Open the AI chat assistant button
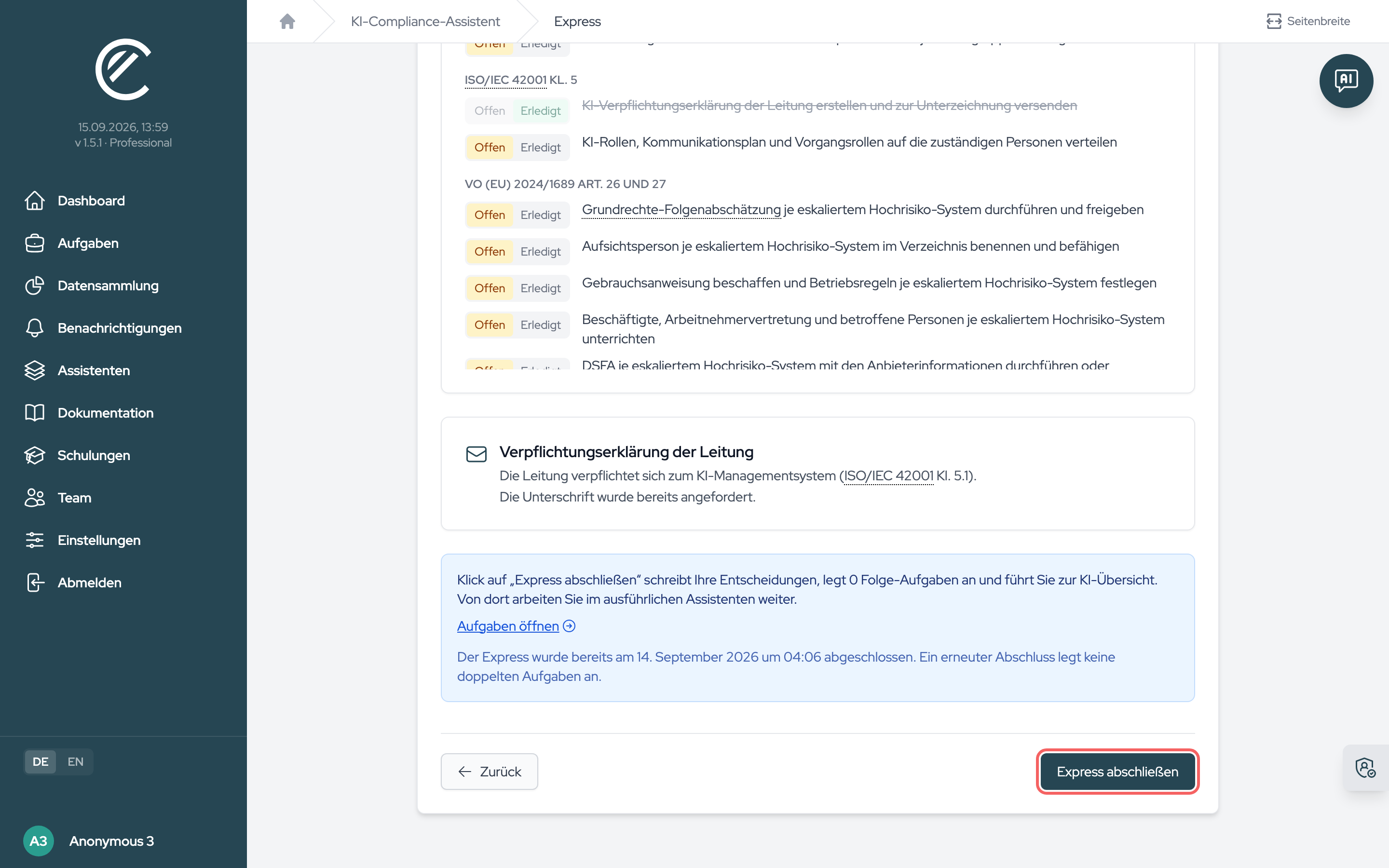 click(1346, 81)
